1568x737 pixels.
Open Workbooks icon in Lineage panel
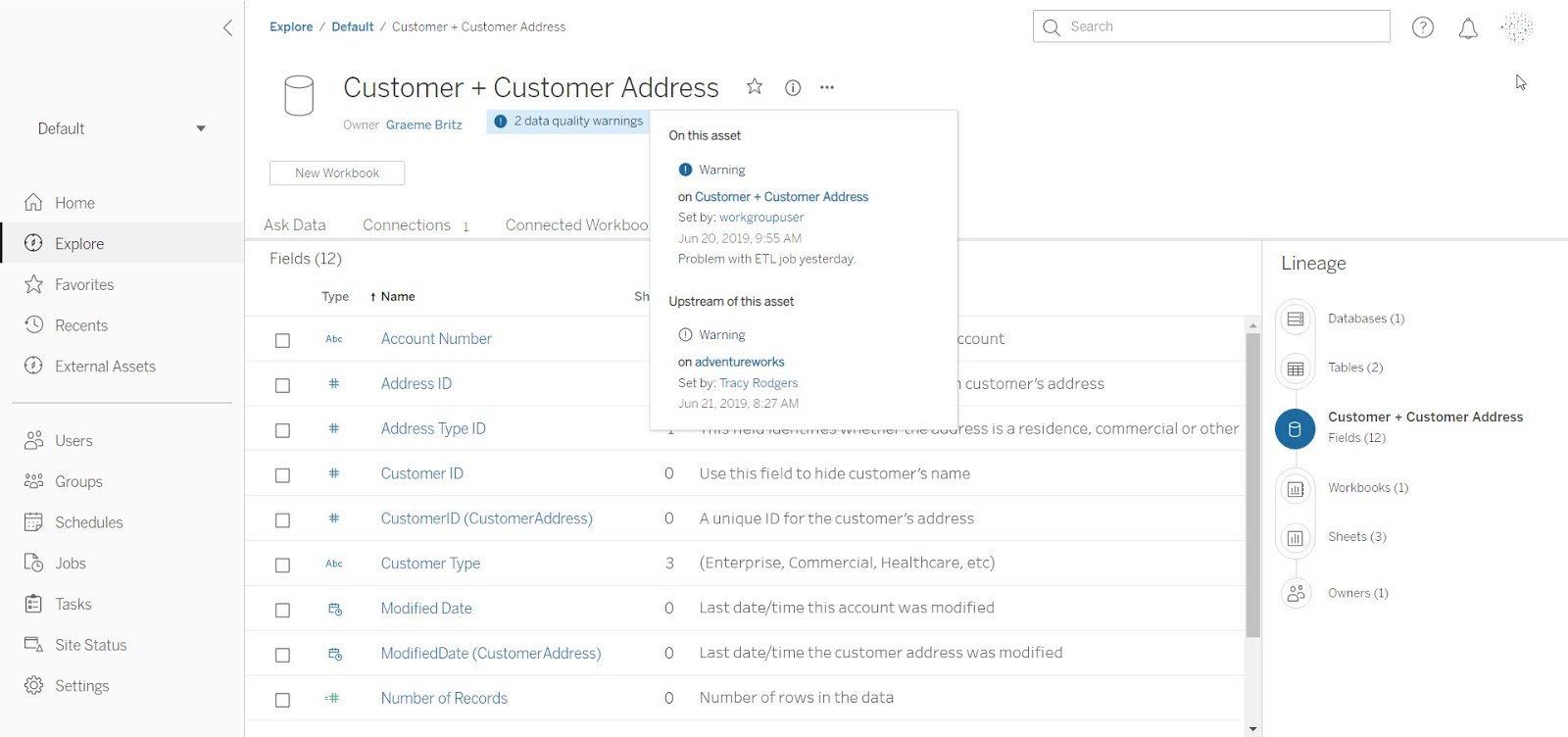coord(1296,488)
